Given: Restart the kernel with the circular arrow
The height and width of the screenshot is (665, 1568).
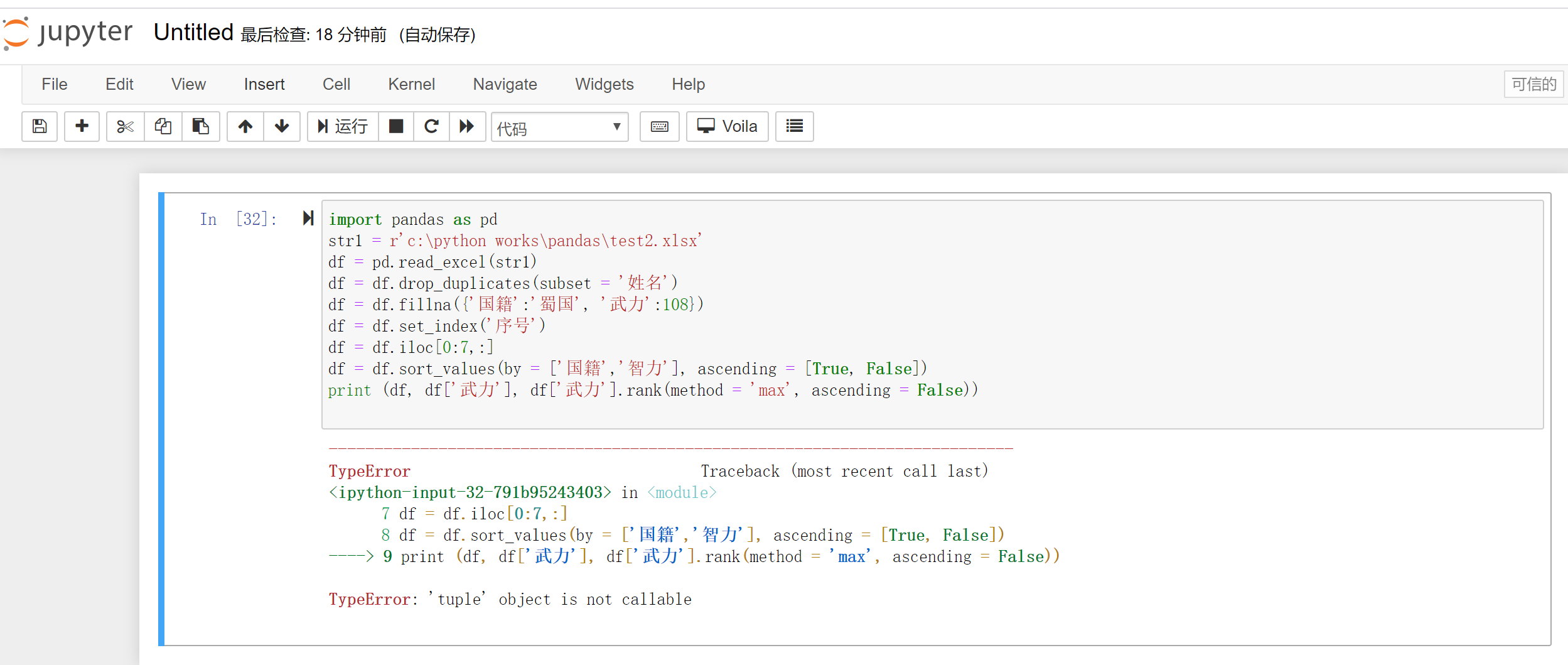Looking at the screenshot, I should click(x=431, y=127).
